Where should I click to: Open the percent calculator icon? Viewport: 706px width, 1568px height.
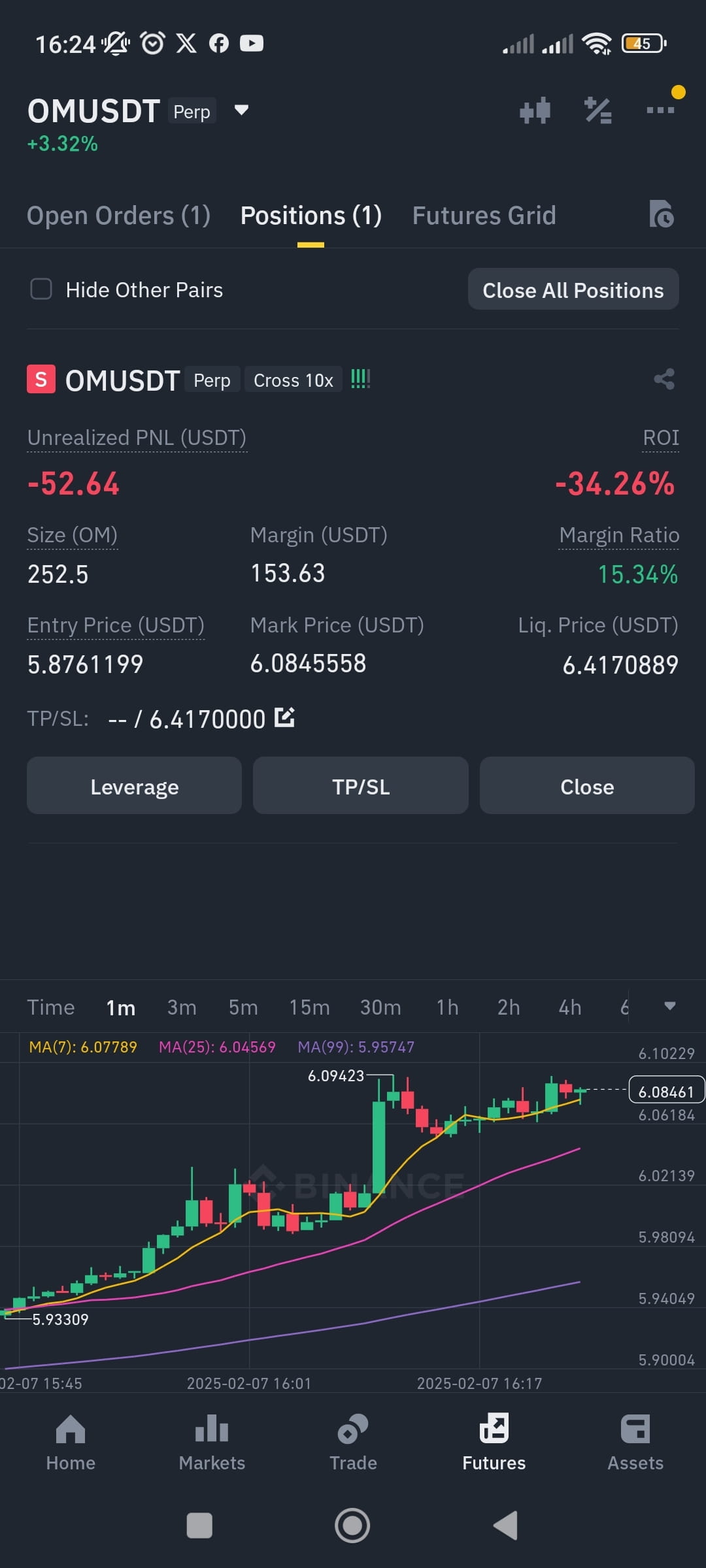(597, 110)
